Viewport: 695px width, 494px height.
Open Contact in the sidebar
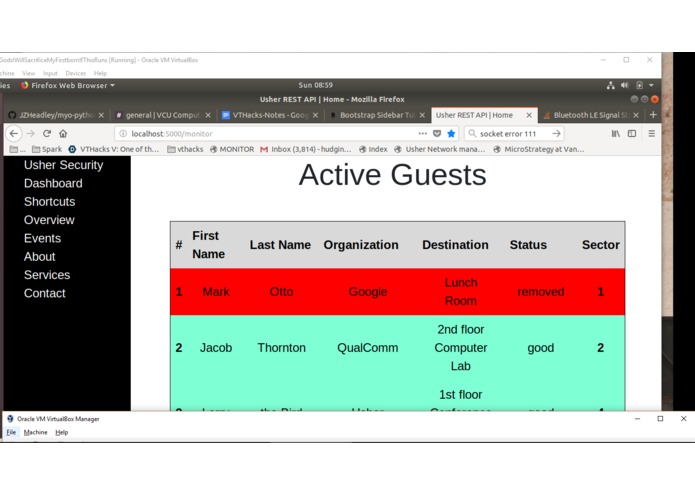44,293
